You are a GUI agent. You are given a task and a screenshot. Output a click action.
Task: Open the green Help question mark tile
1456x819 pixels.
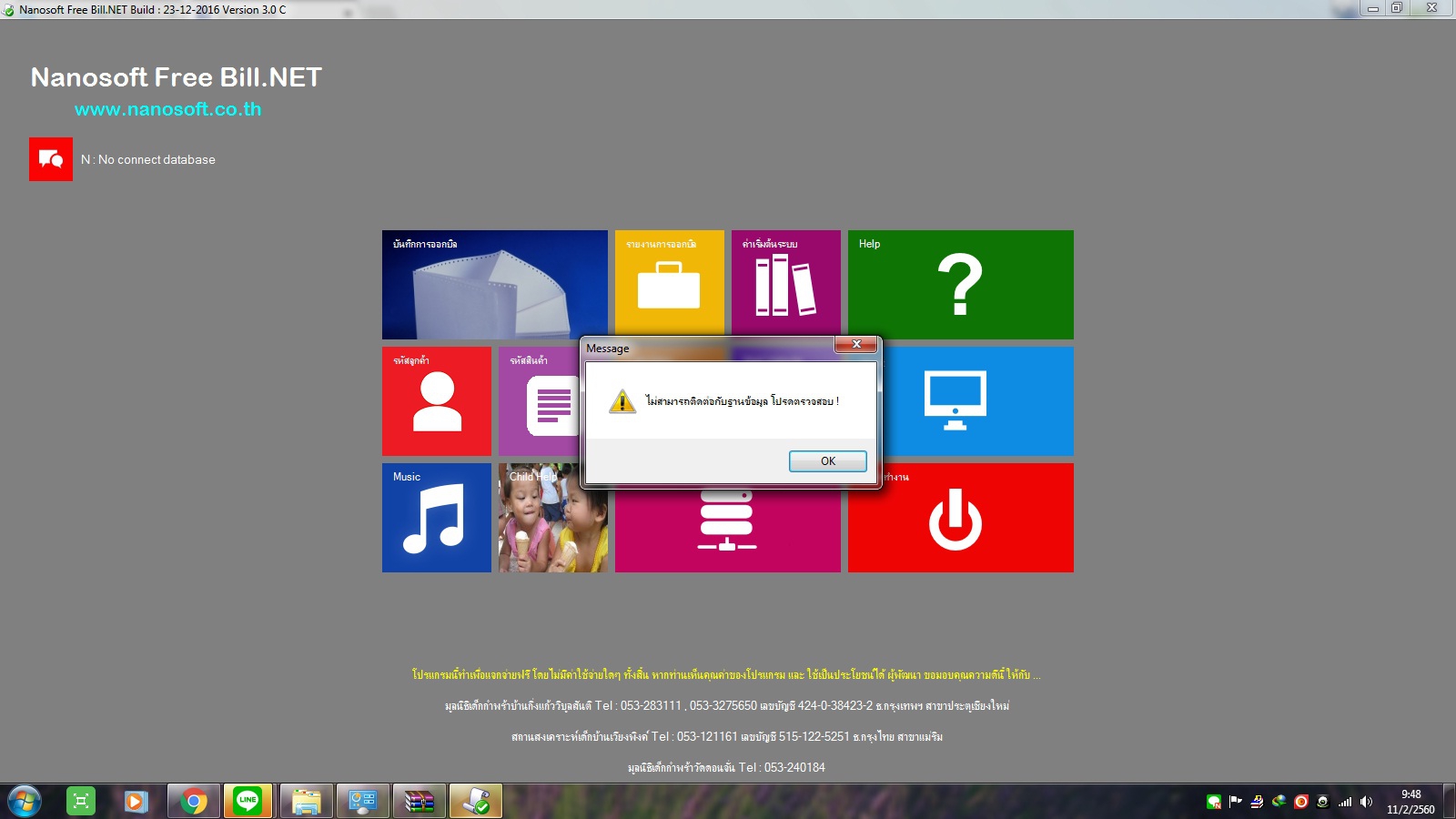tap(961, 285)
